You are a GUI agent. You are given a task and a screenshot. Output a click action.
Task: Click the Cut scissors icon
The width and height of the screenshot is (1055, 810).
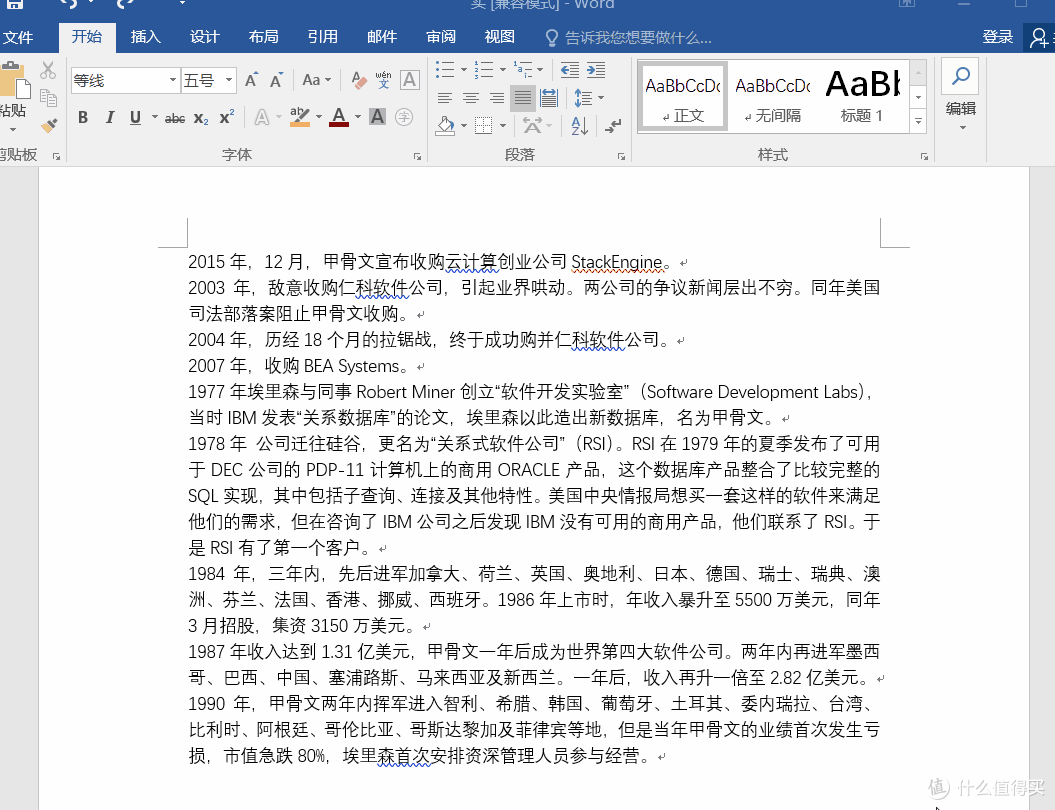click(x=48, y=70)
